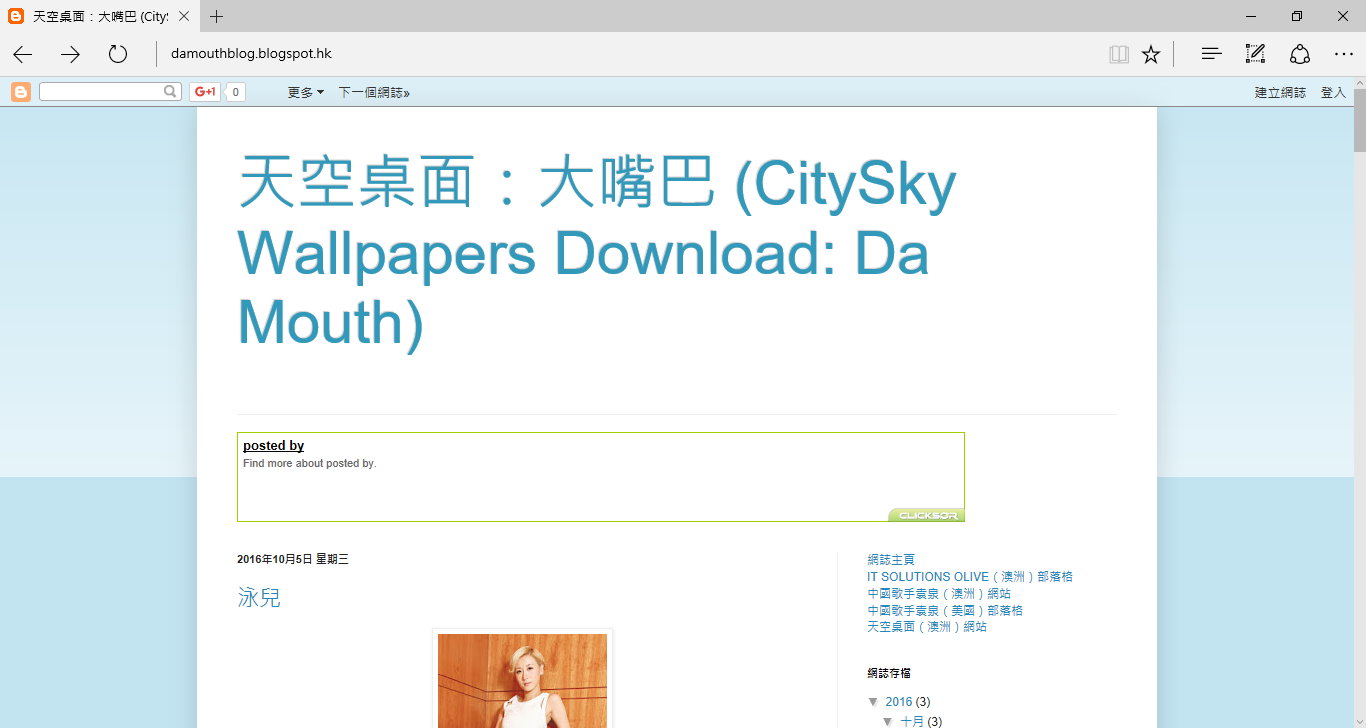
Task: Click the browser Forward arrow
Action: [x=70, y=54]
